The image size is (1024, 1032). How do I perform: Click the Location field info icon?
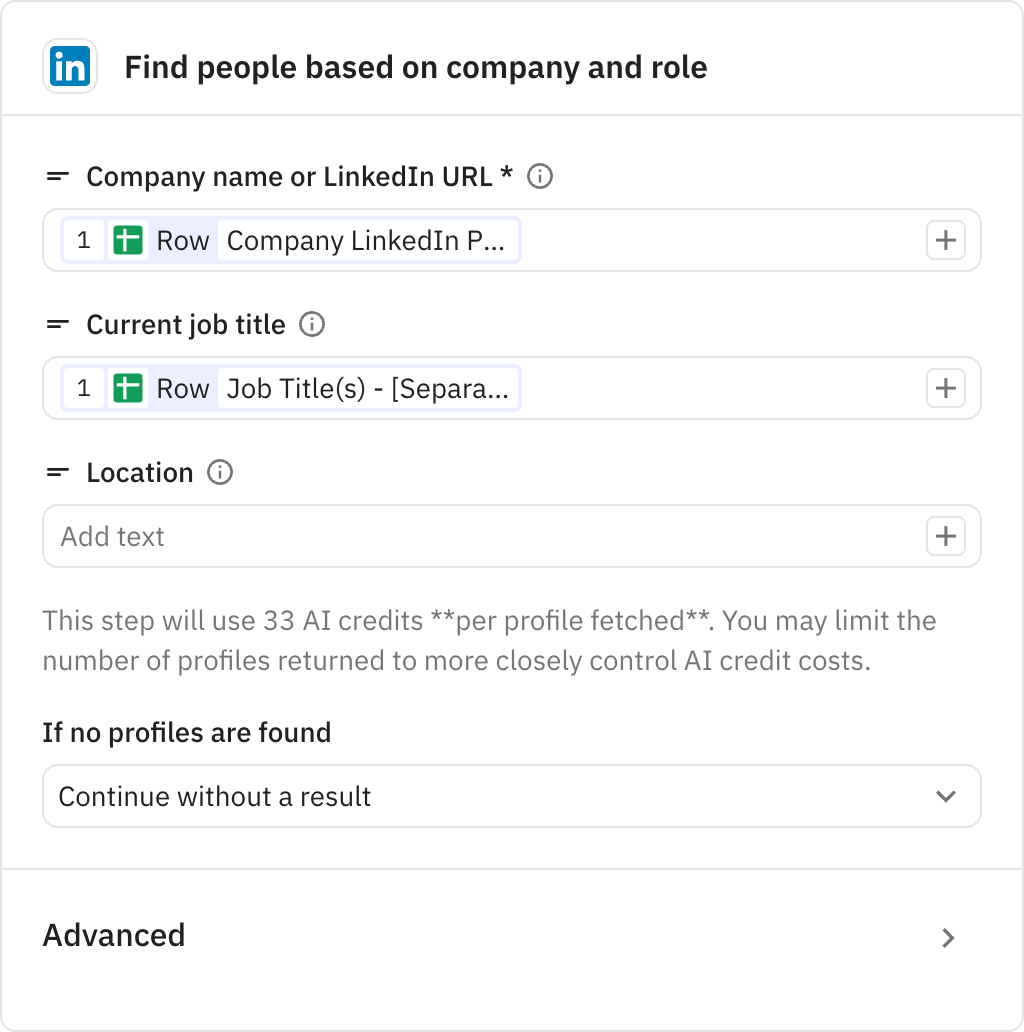click(x=220, y=473)
